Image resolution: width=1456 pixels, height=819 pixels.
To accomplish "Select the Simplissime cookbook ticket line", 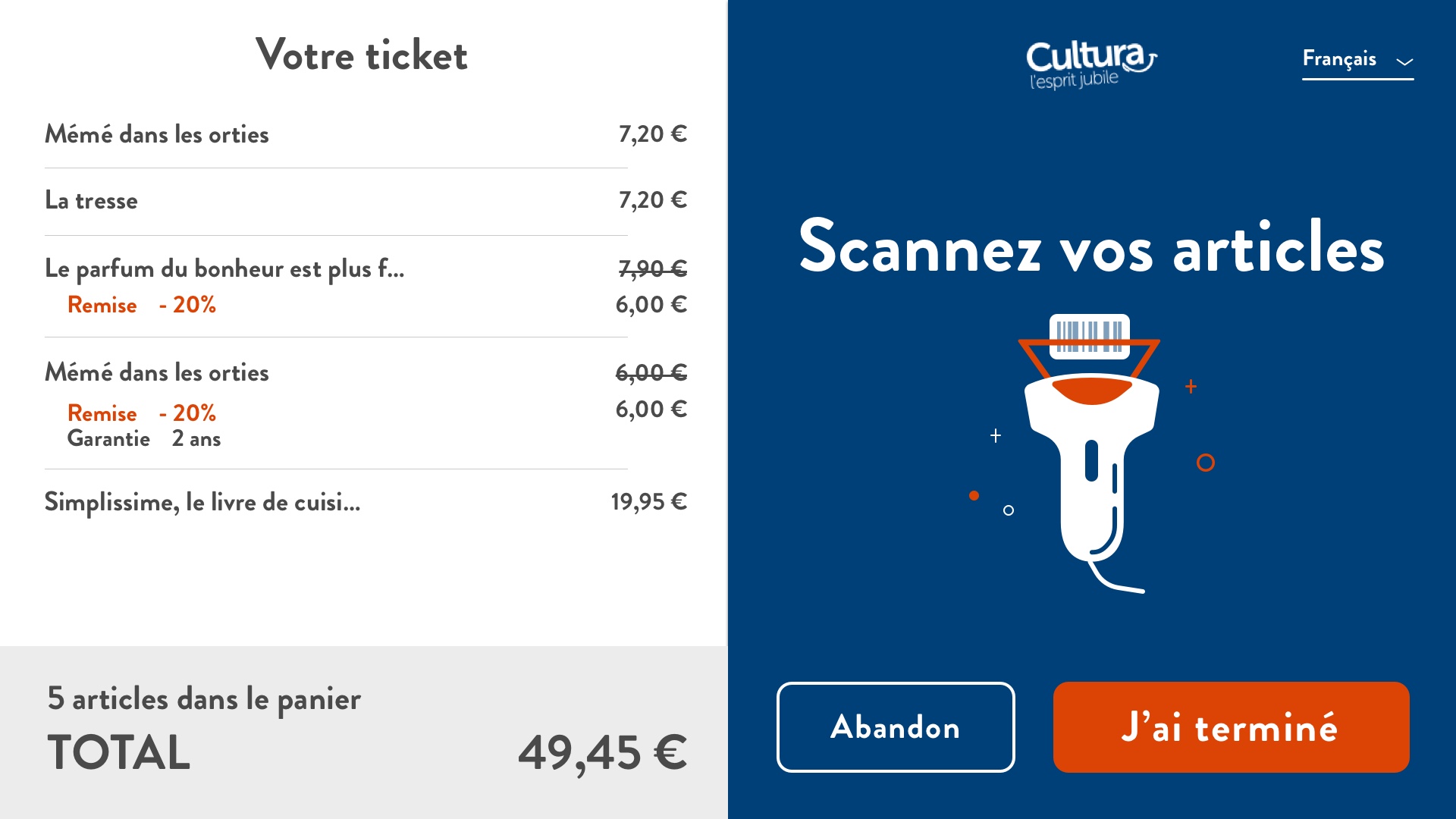I will [x=366, y=502].
